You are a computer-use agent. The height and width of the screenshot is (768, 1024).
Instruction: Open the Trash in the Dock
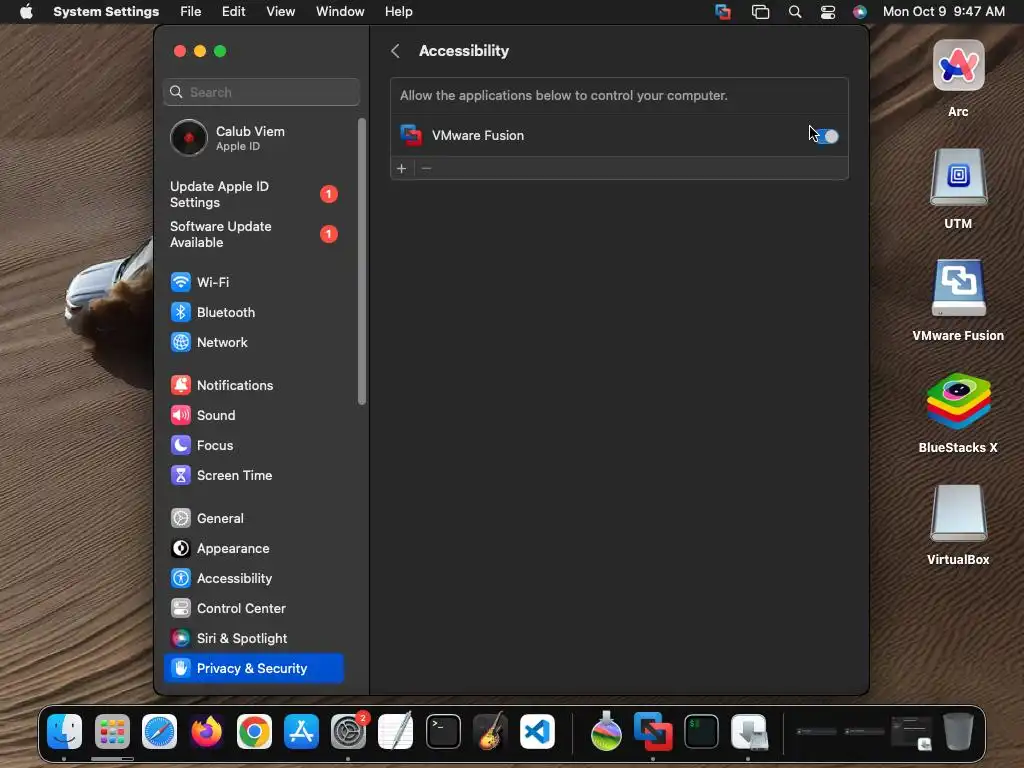click(958, 731)
